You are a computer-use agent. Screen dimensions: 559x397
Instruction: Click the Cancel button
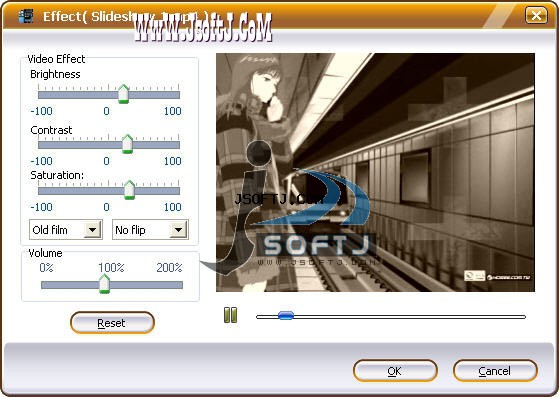(495, 371)
